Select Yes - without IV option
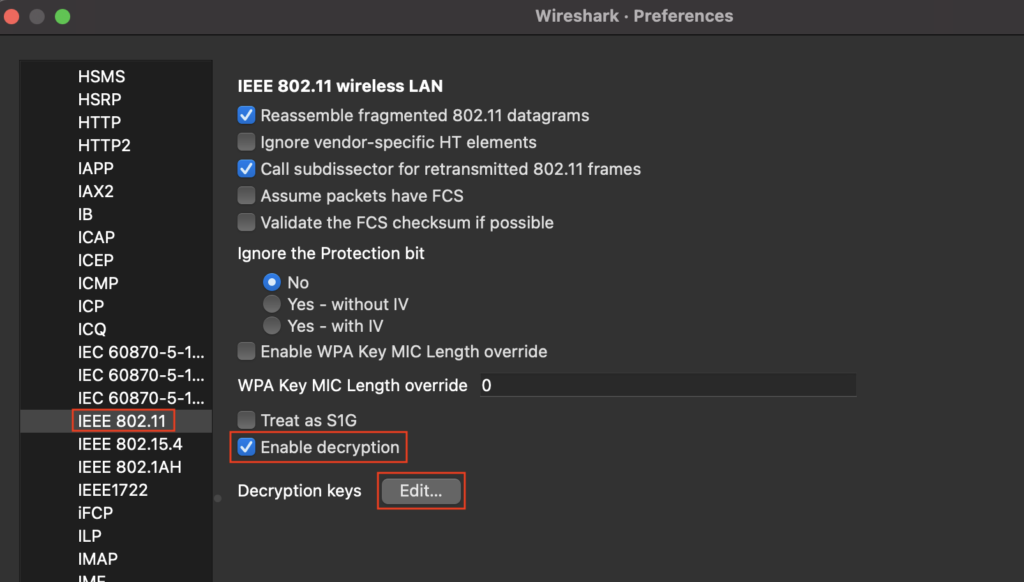The image size is (1024, 582). (x=272, y=304)
